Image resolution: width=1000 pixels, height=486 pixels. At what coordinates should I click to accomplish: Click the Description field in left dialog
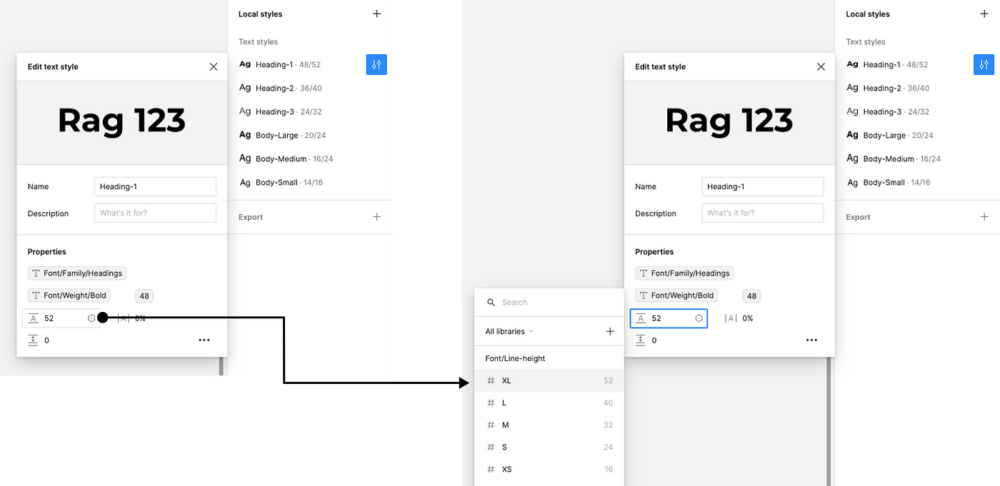[x=155, y=213]
